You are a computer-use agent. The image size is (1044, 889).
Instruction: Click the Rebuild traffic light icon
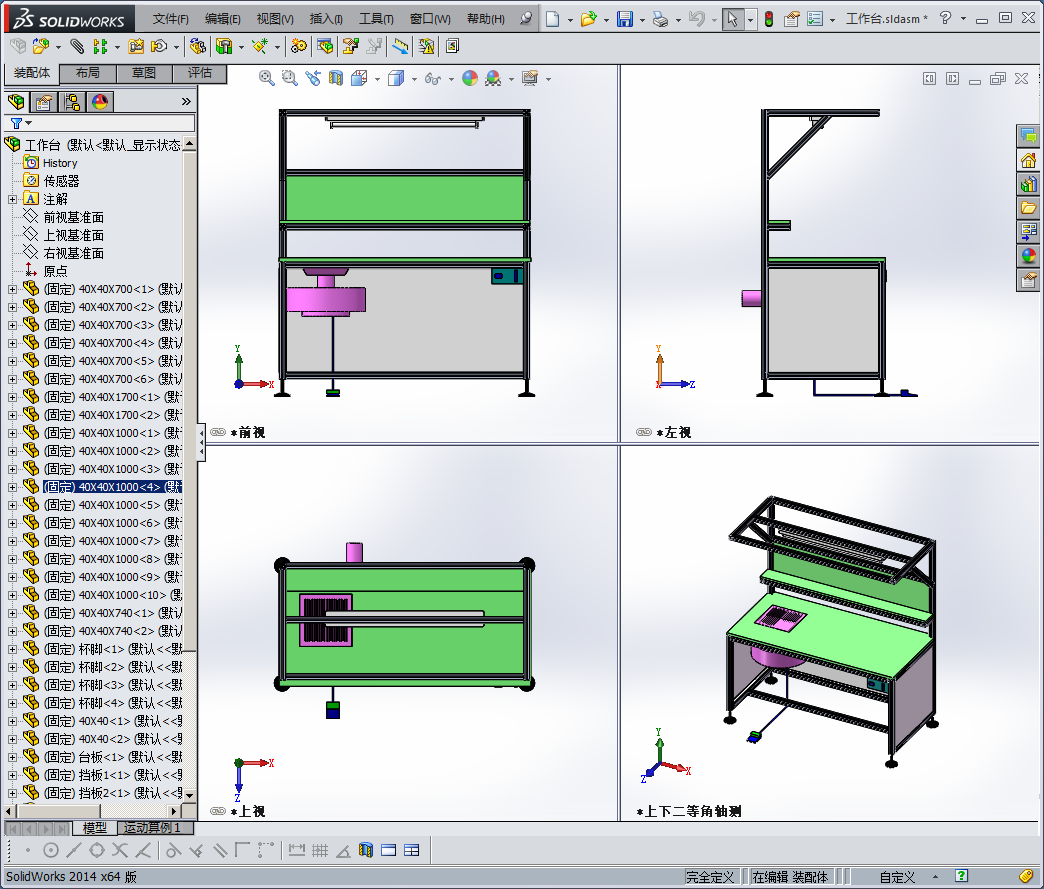769,19
